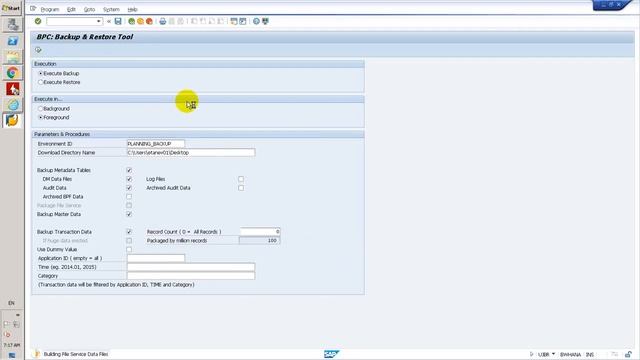Screen dimensions: 640x360
Task: Open the Windows Start button
Action: [x=11, y=8]
